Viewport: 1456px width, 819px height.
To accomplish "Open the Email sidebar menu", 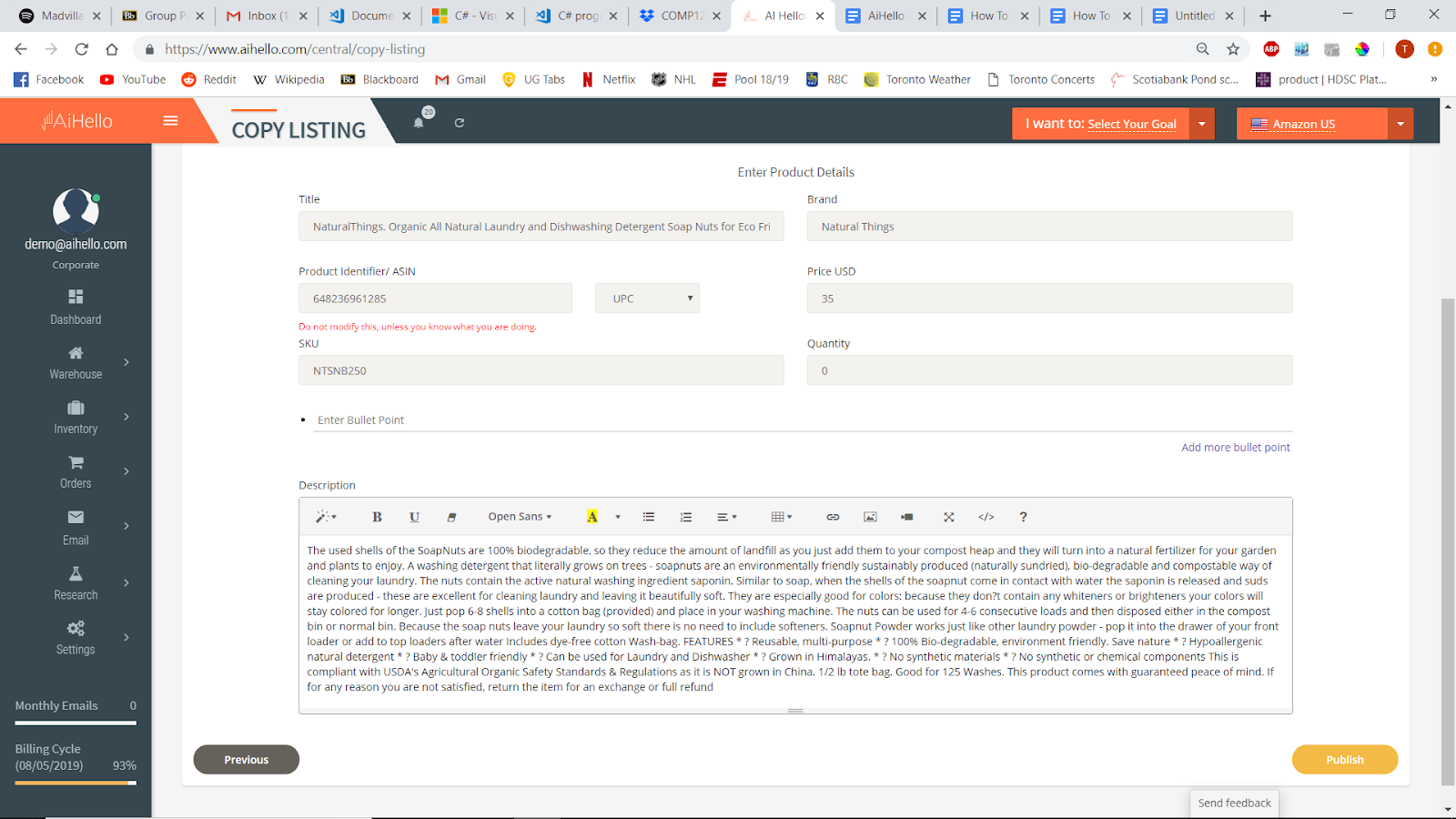I will [x=76, y=528].
